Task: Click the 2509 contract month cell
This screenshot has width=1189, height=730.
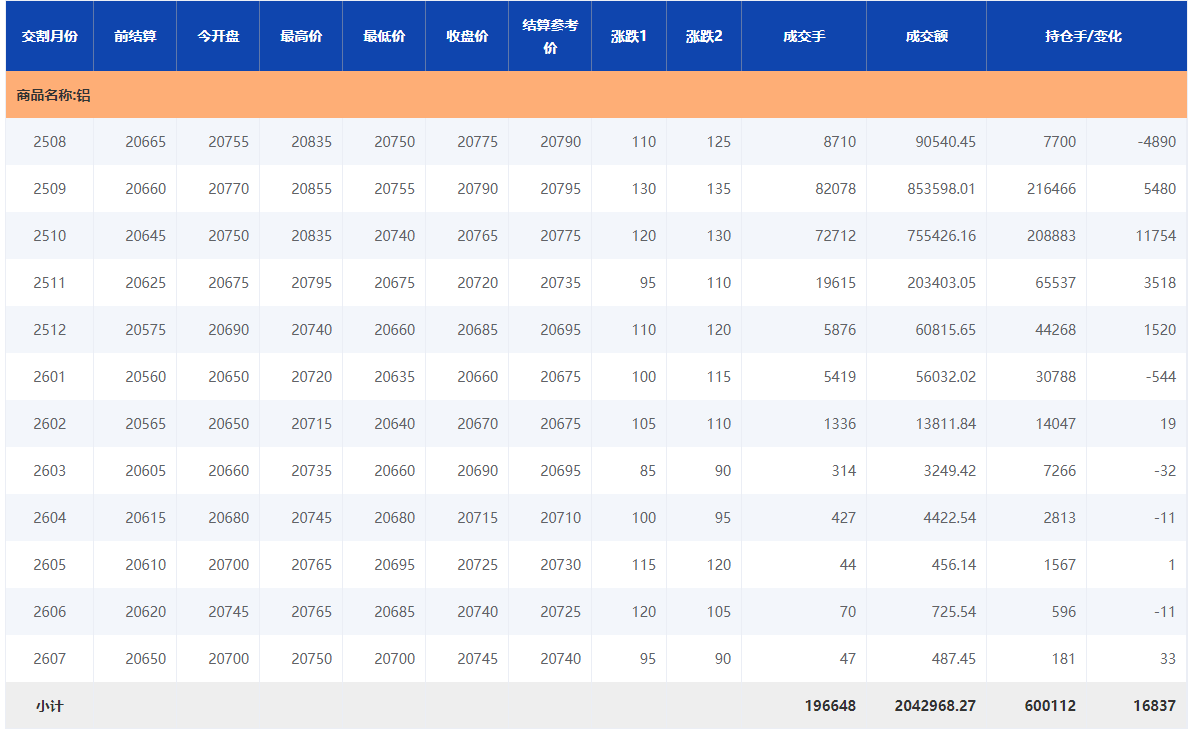Action: coord(49,189)
